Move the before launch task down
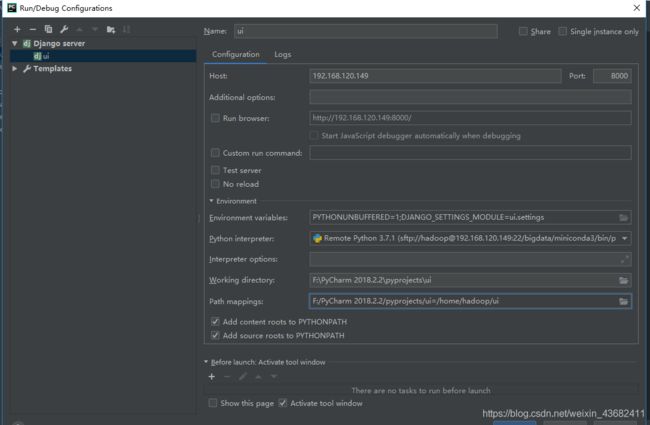The image size is (650, 425). [274, 376]
